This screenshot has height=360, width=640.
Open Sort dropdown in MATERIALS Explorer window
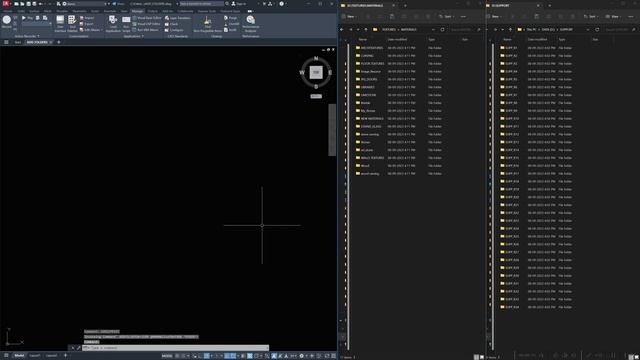click(446, 16)
